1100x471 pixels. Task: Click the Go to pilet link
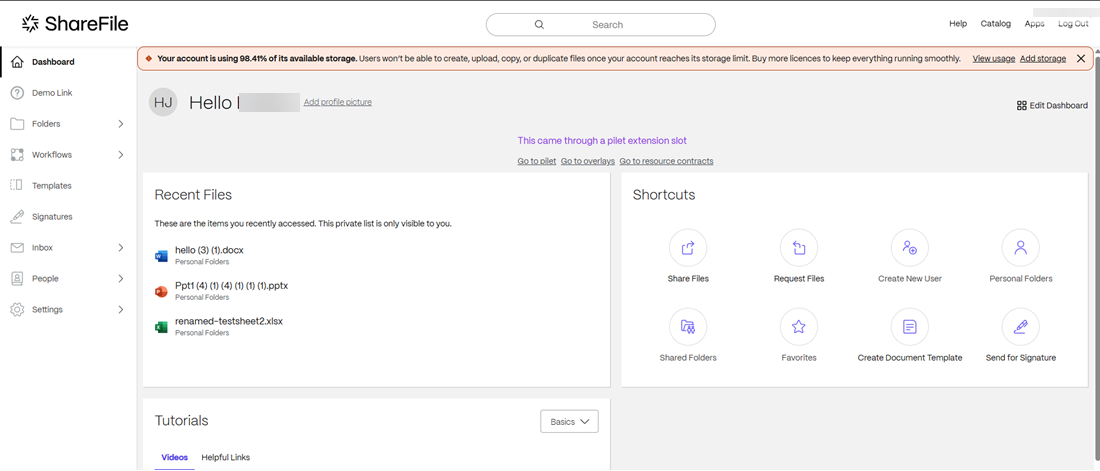coord(537,161)
